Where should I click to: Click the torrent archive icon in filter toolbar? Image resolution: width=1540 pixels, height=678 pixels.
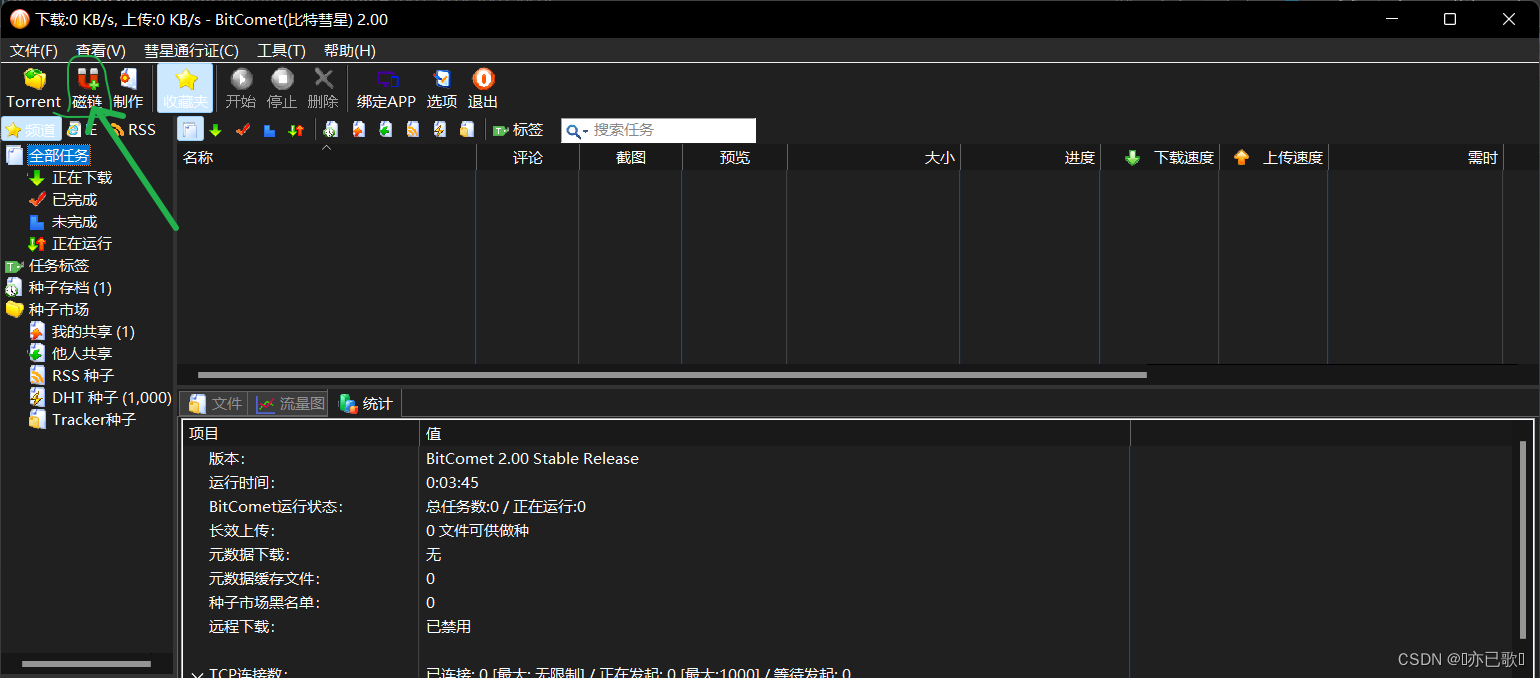331,130
